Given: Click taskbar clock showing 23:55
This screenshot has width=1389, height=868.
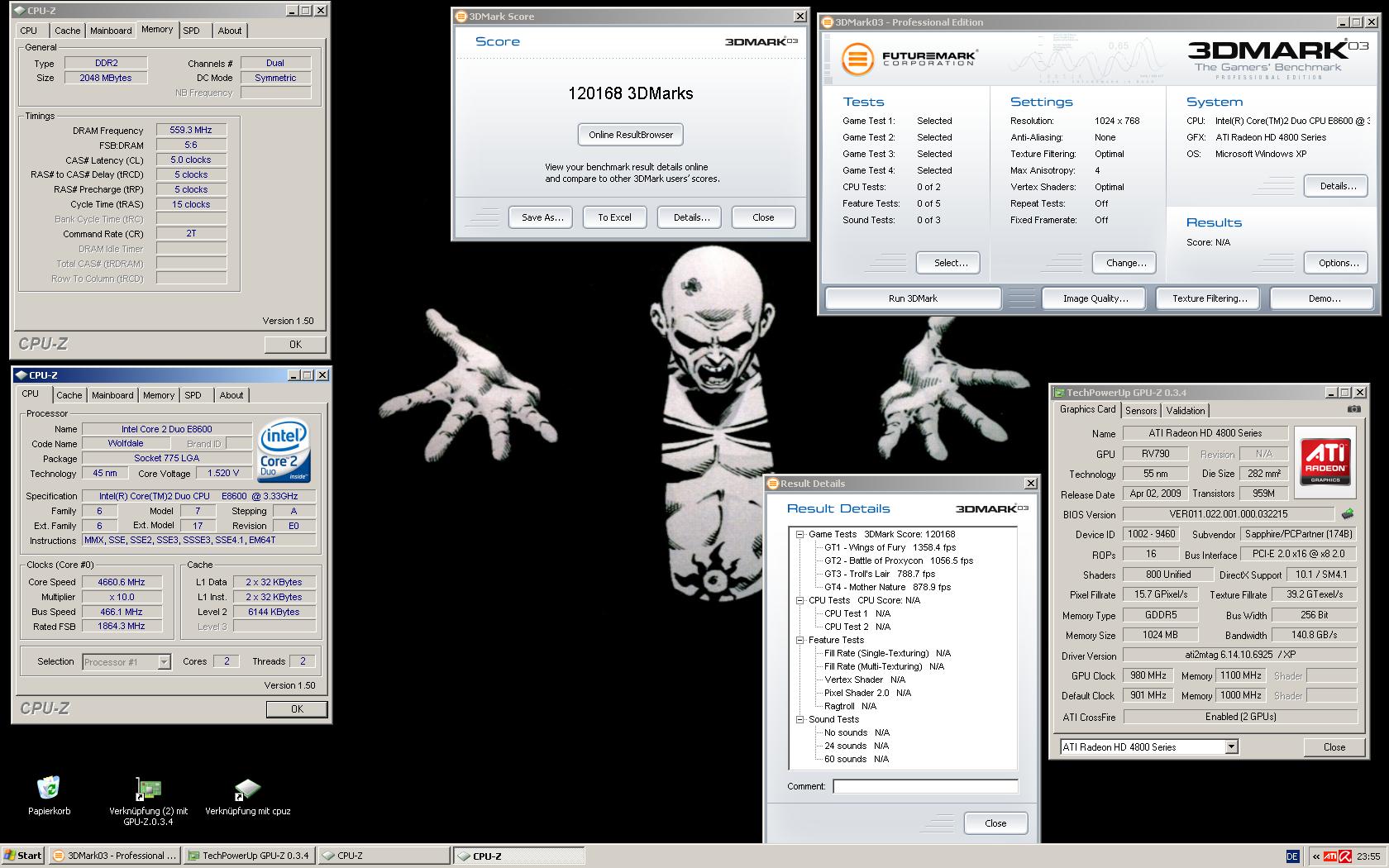Looking at the screenshot, I should coord(1368,856).
